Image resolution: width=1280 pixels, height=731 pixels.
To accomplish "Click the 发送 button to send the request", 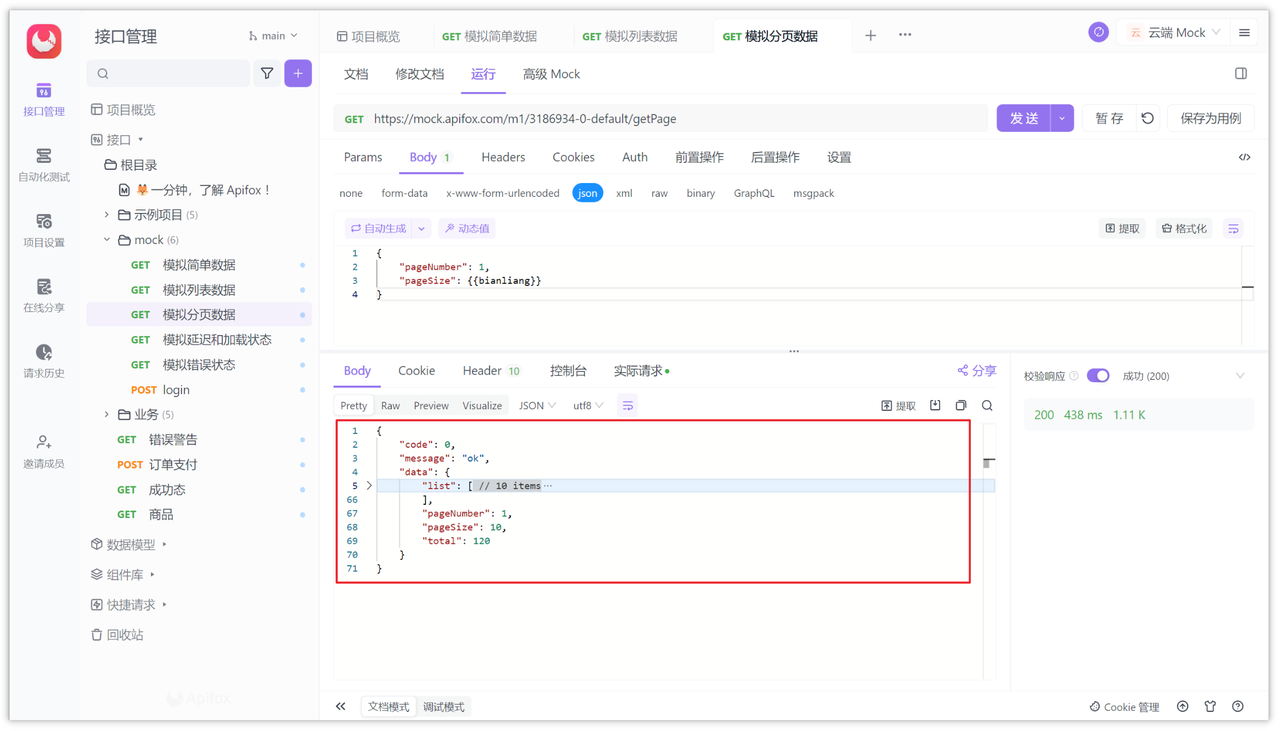I will [x=1022, y=117].
